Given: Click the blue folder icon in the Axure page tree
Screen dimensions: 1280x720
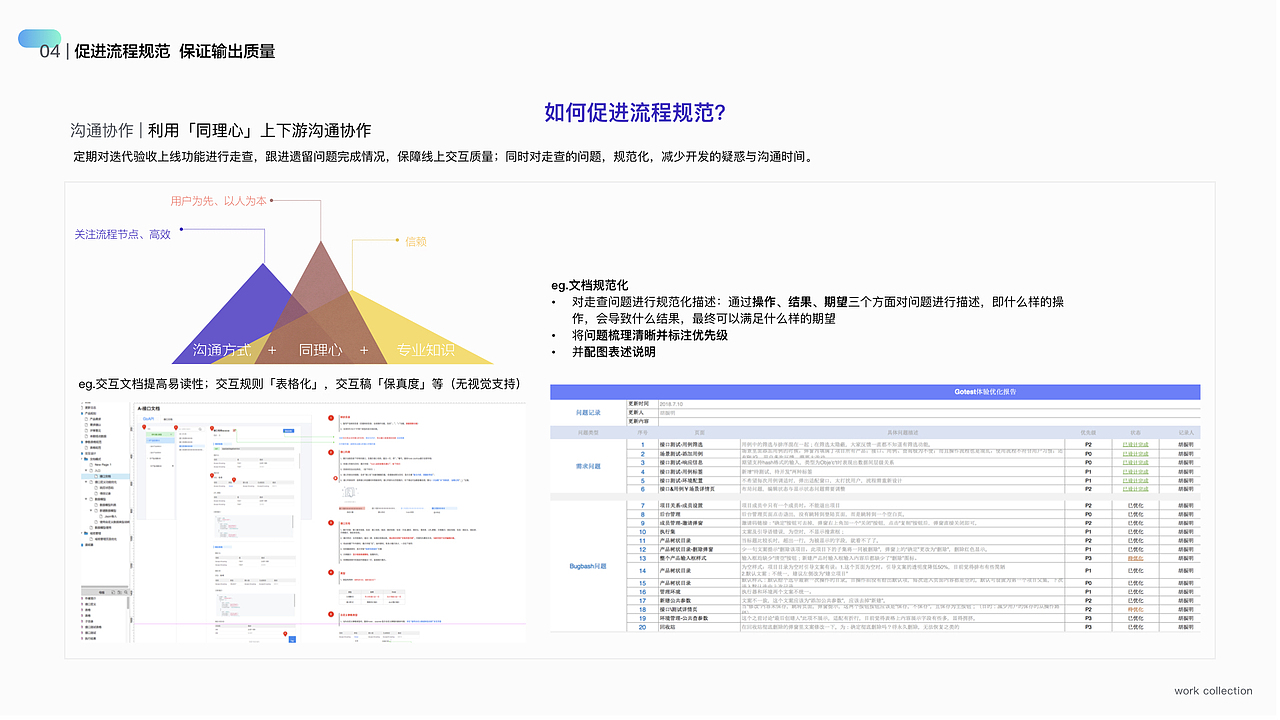Looking at the screenshot, I should tap(86, 458).
